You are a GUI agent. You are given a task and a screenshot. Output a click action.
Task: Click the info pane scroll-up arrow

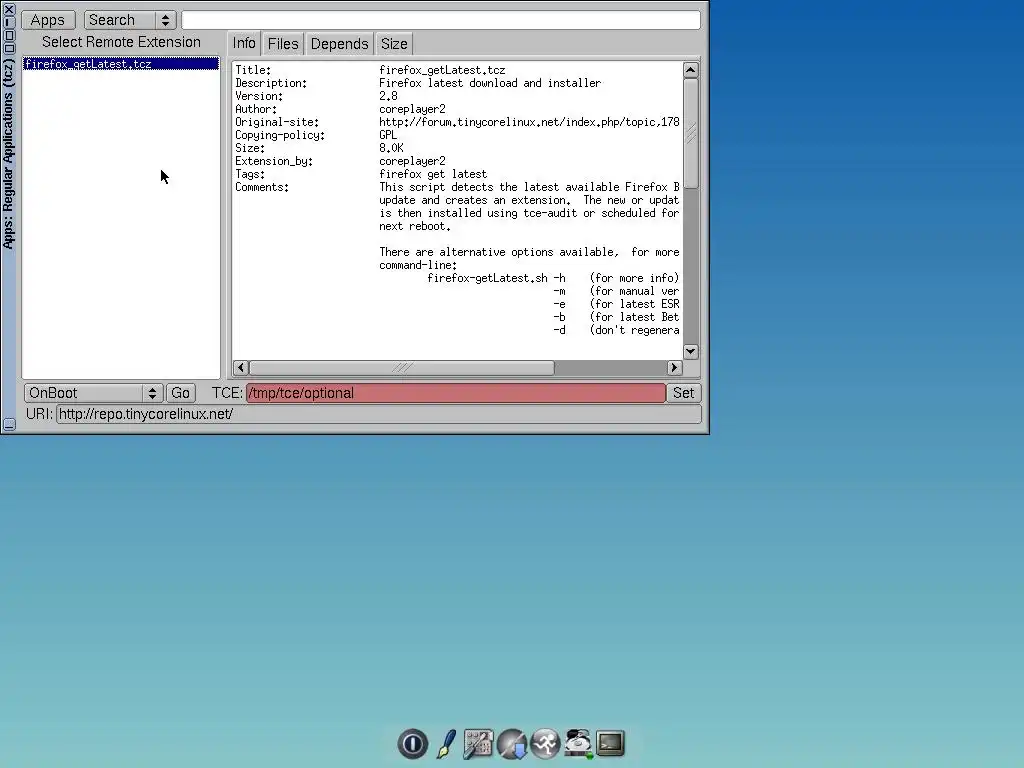691,70
